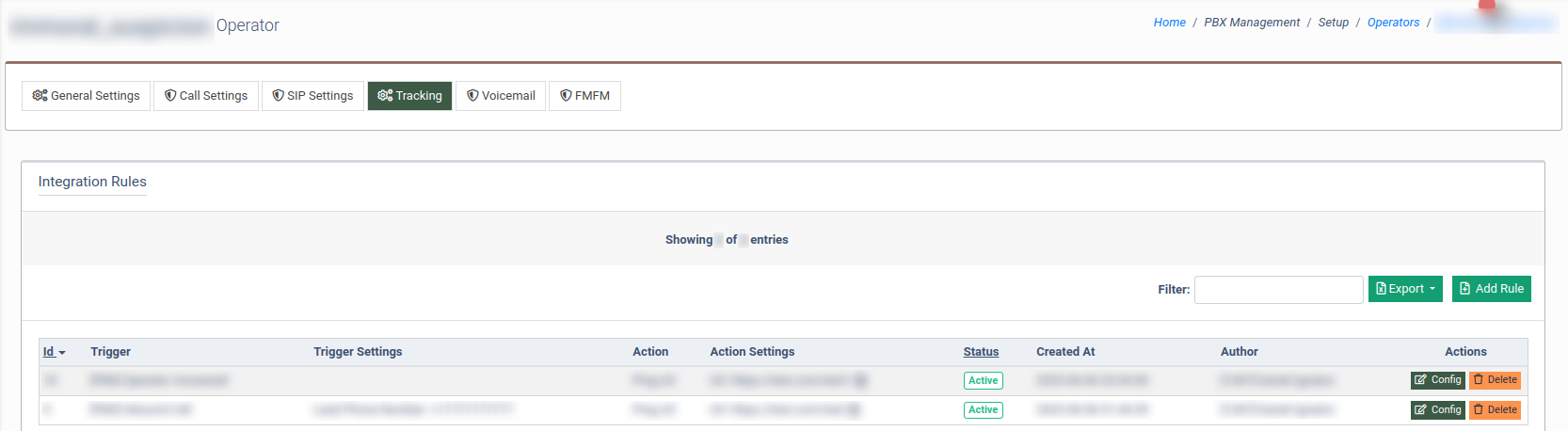Delete the first integration rule
The width and height of the screenshot is (1568, 431).
click(x=1495, y=380)
